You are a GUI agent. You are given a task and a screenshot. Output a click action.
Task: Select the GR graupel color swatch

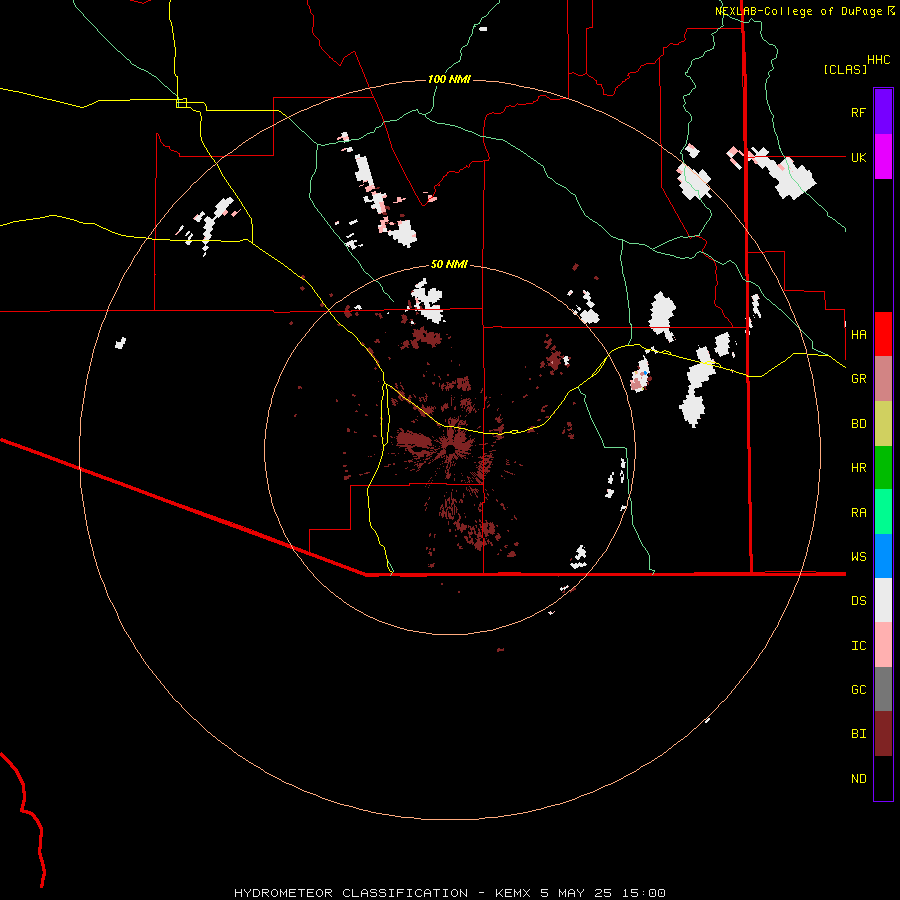(x=883, y=379)
